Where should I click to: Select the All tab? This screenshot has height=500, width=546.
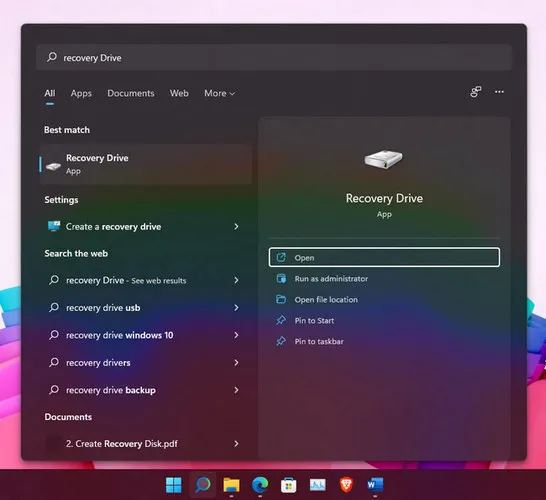pyautogui.click(x=50, y=93)
